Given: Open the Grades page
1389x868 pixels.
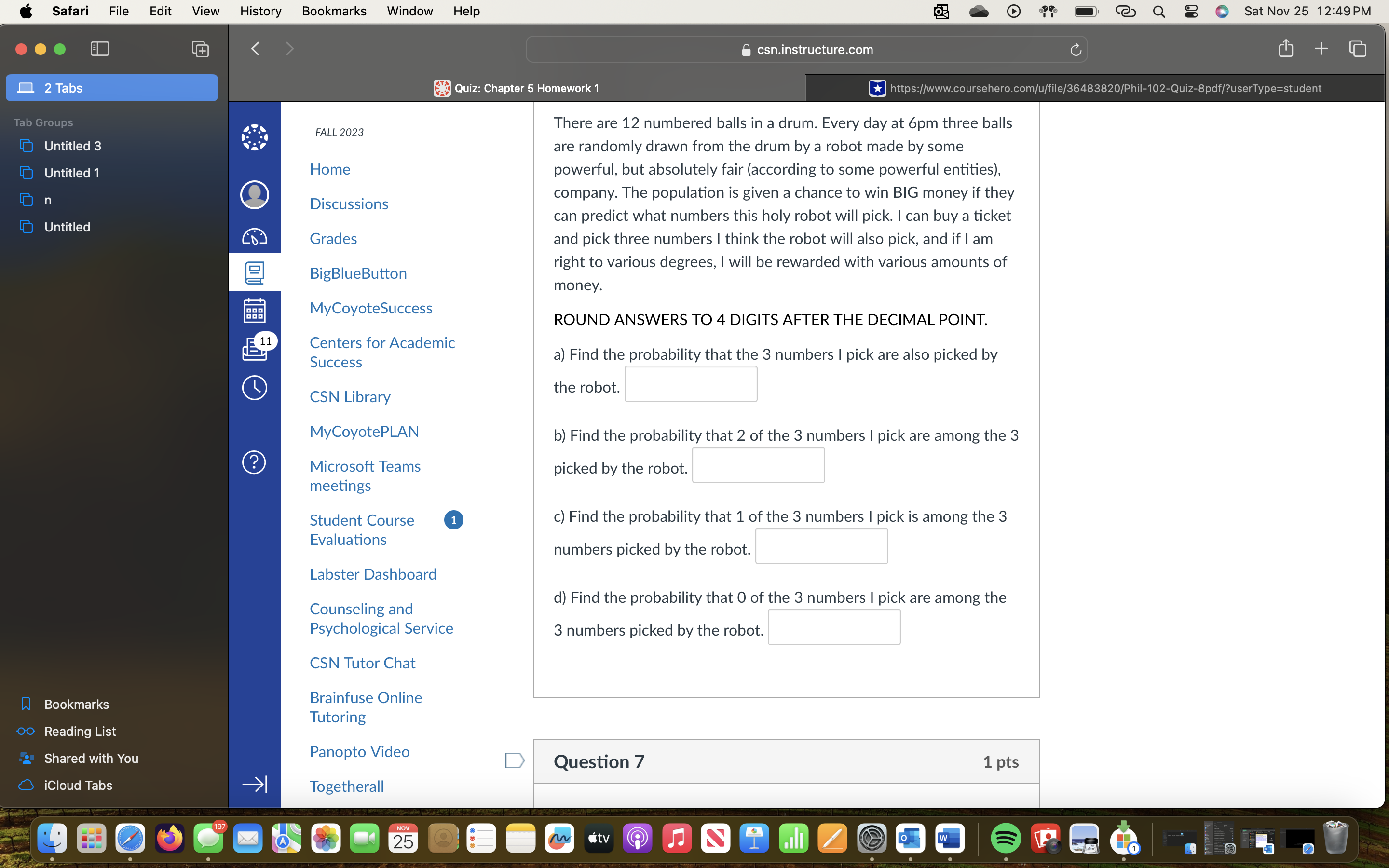Looking at the screenshot, I should (x=333, y=238).
